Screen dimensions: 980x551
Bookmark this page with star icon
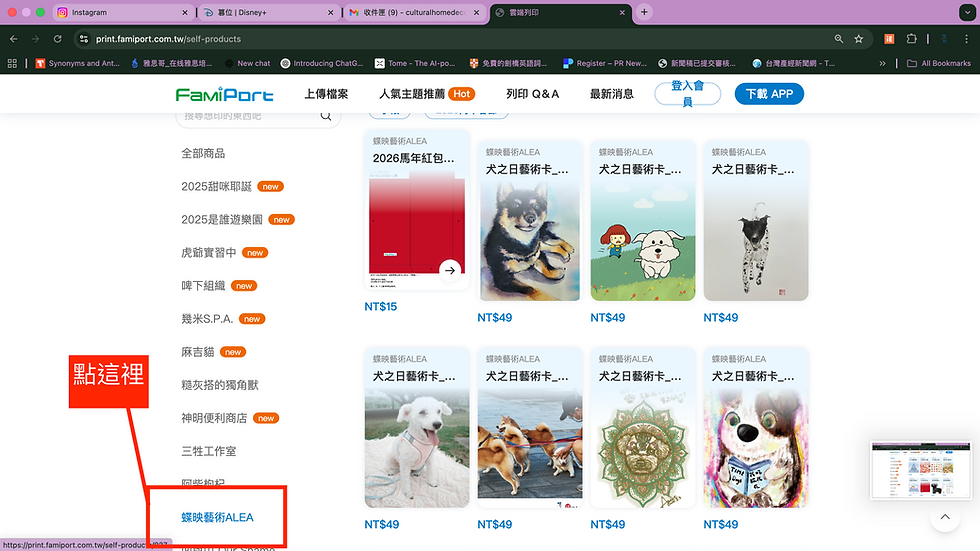click(x=859, y=39)
